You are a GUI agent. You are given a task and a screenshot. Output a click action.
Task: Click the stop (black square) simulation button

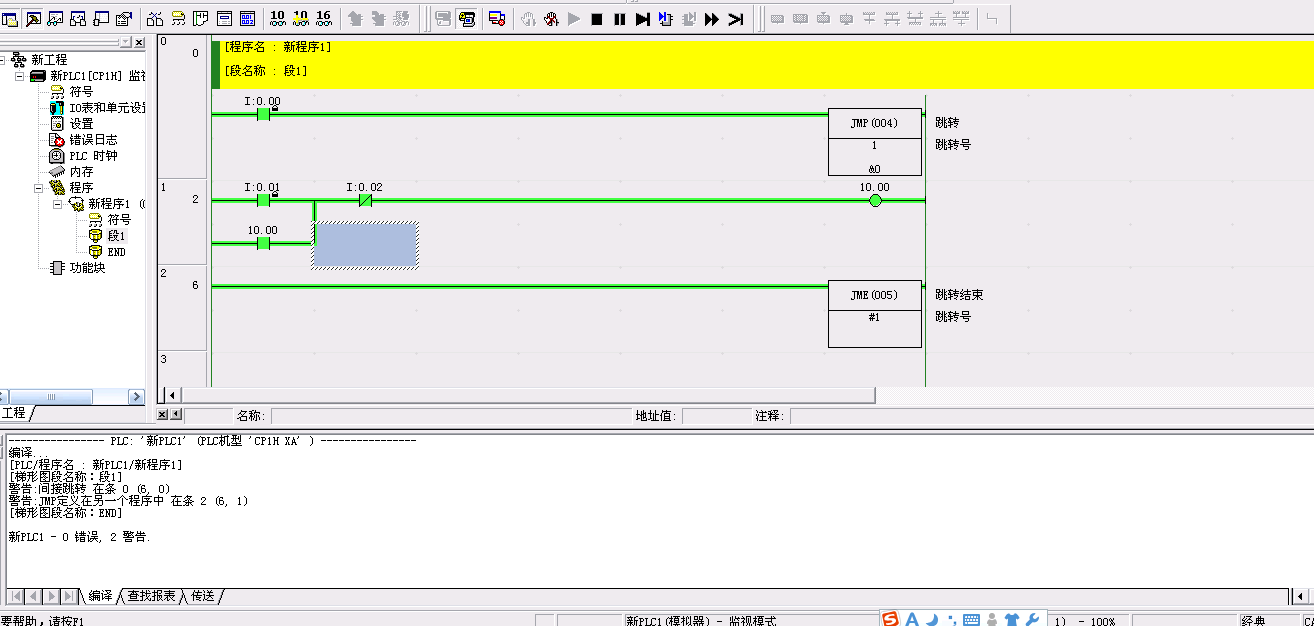tap(597, 19)
